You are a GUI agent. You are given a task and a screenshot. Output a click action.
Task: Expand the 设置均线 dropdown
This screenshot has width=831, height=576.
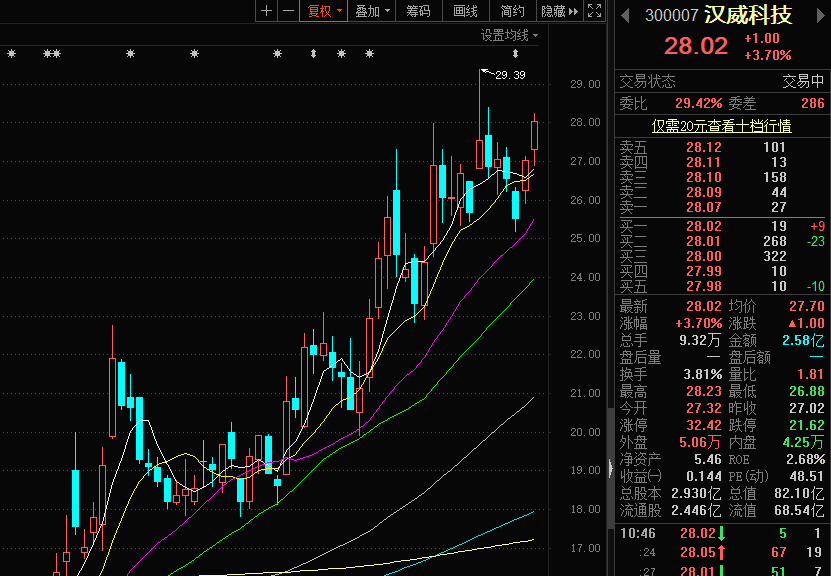[x=509, y=35]
